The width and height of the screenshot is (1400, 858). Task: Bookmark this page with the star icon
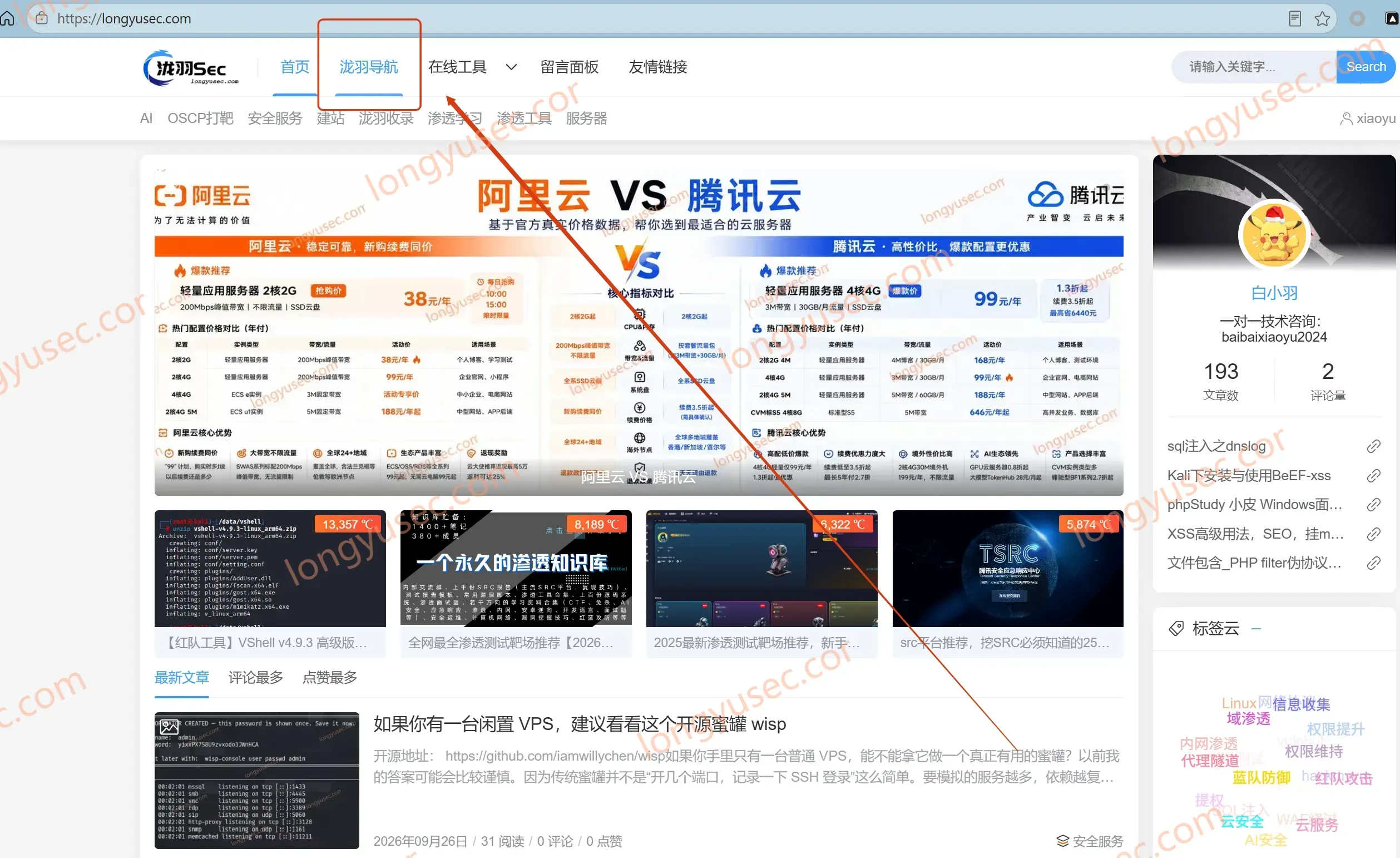coord(1322,18)
